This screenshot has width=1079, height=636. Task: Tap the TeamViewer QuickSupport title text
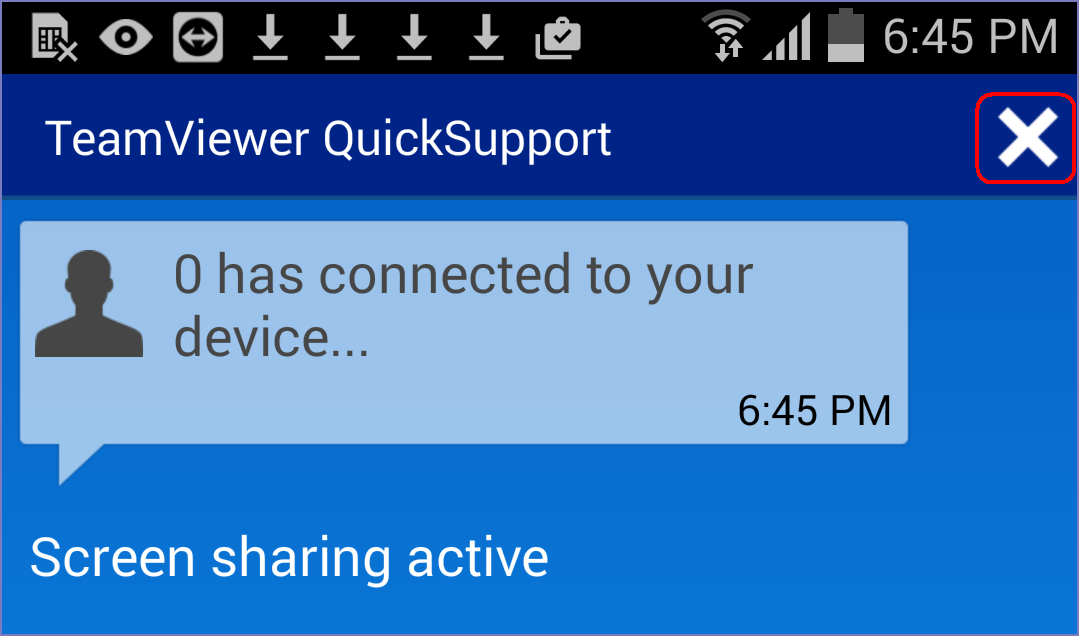[x=328, y=140]
